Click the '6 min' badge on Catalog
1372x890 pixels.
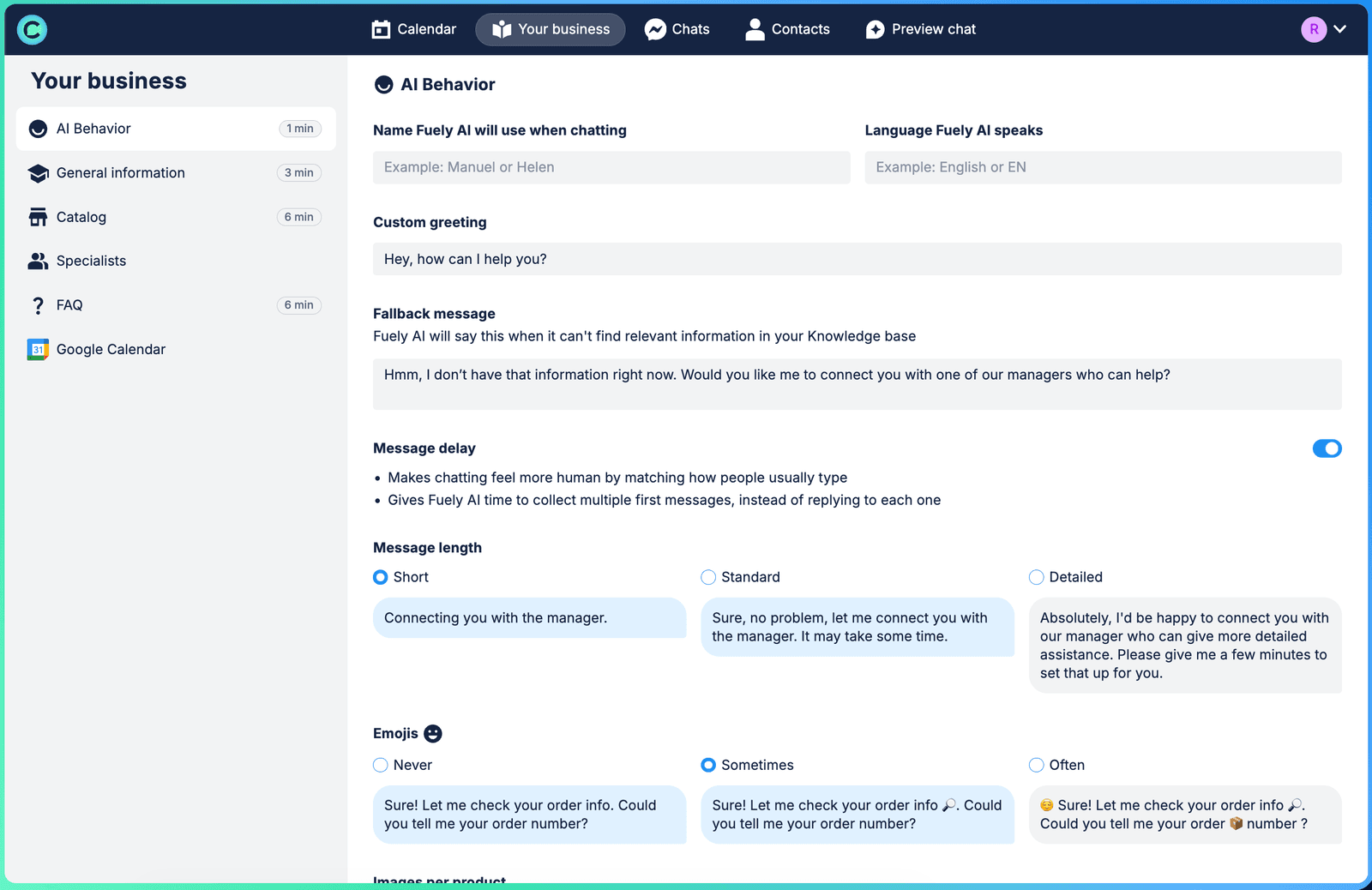click(299, 217)
